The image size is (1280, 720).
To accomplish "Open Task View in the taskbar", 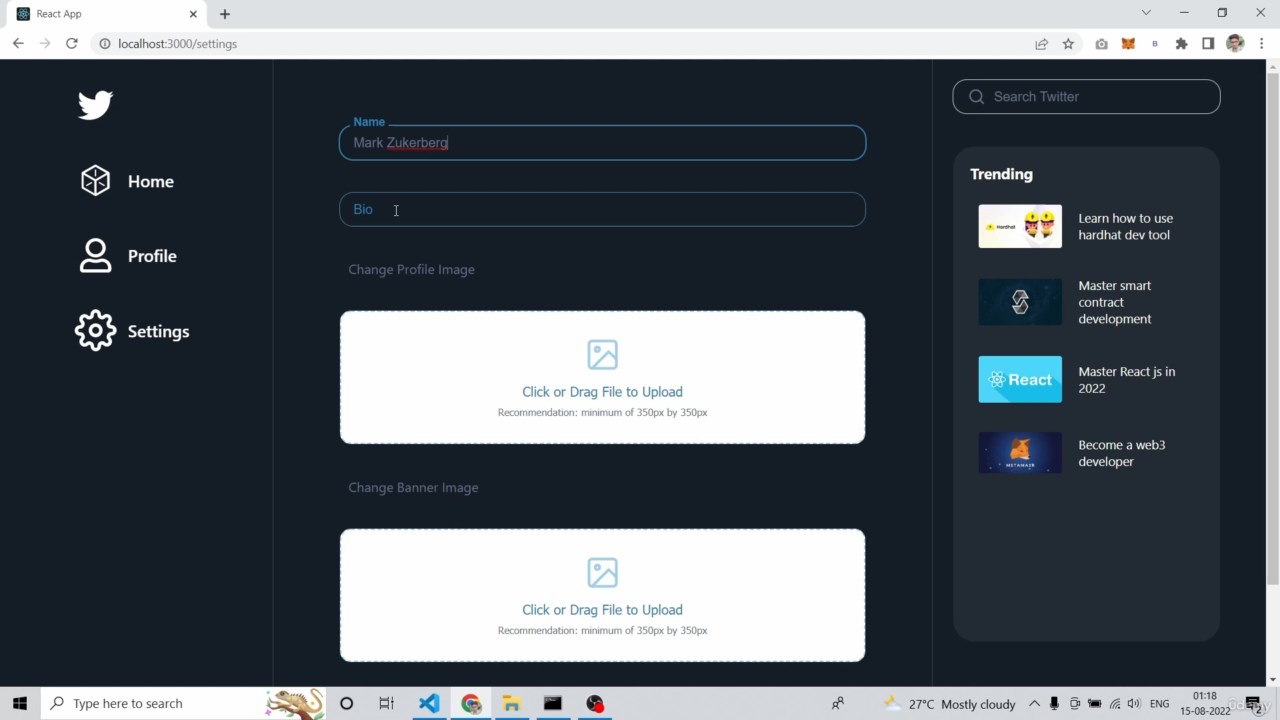I will [x=386, y=704].
